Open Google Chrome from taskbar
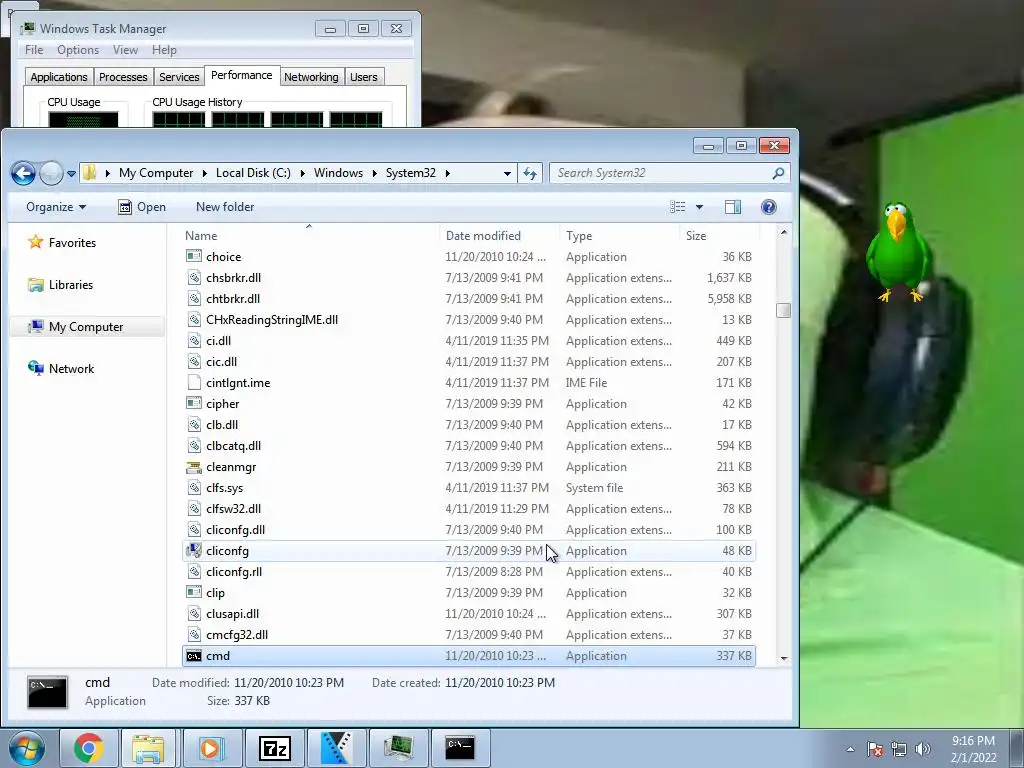 point(89,748)
